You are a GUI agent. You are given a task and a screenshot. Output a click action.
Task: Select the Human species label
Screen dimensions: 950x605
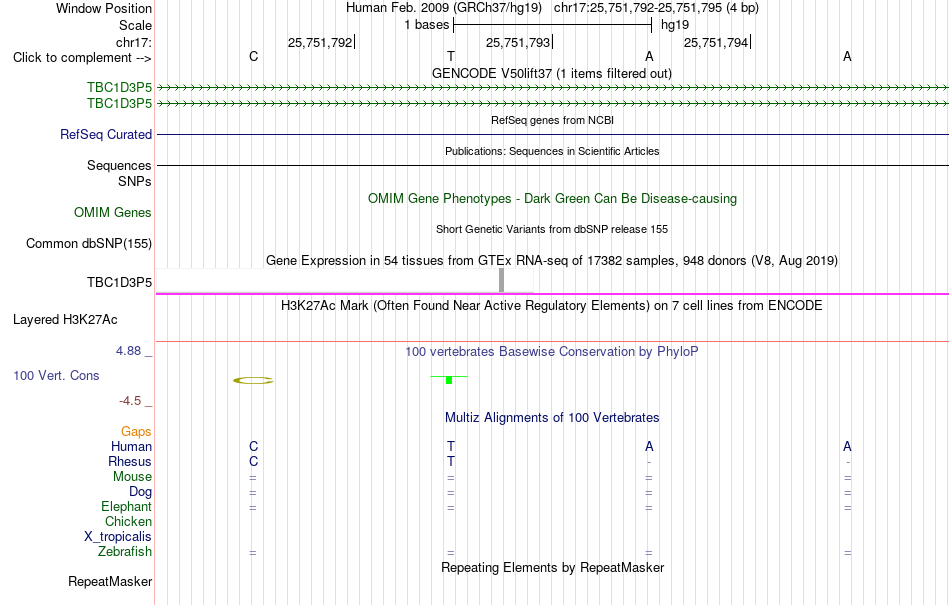131,446
